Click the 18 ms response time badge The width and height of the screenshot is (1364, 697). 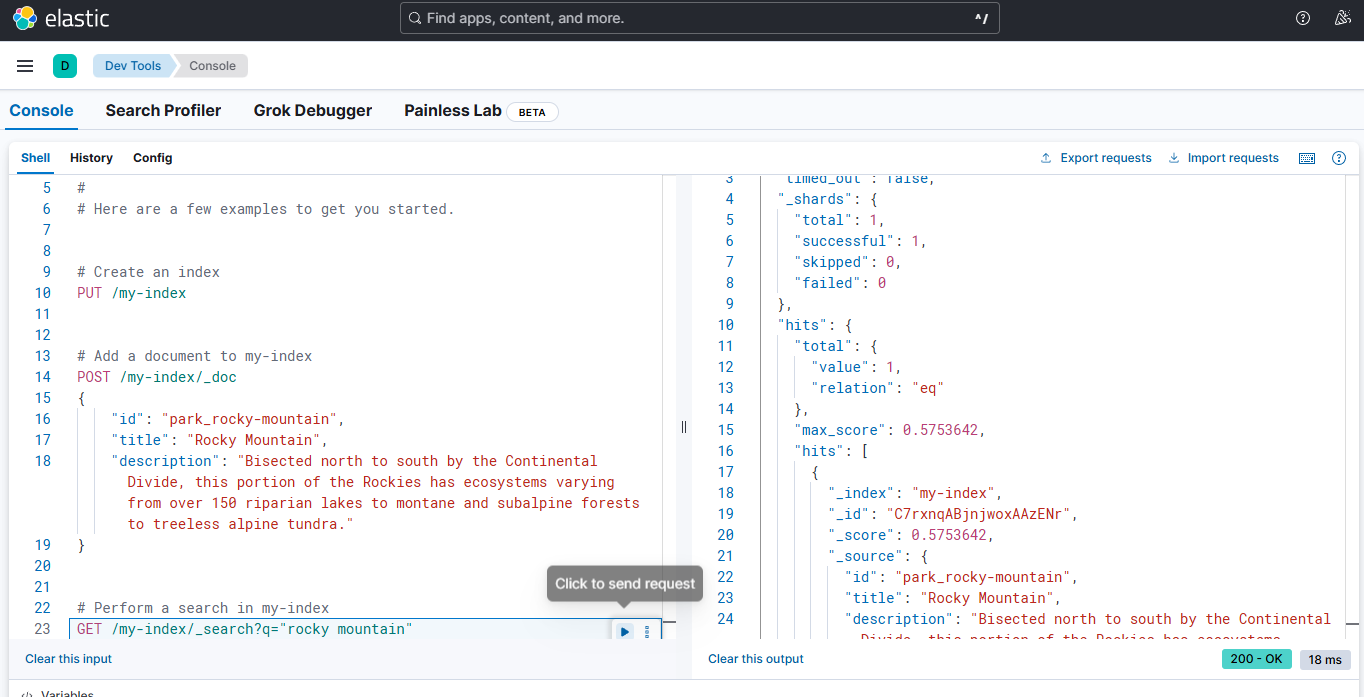[x=1325, y=659]
